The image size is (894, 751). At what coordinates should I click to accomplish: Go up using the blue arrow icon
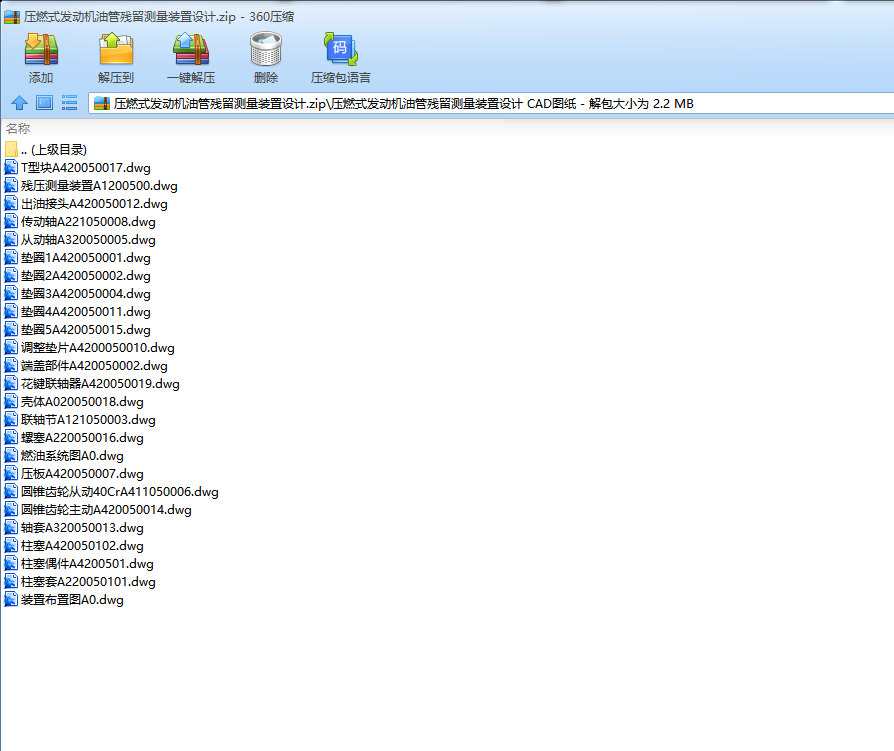19,103
